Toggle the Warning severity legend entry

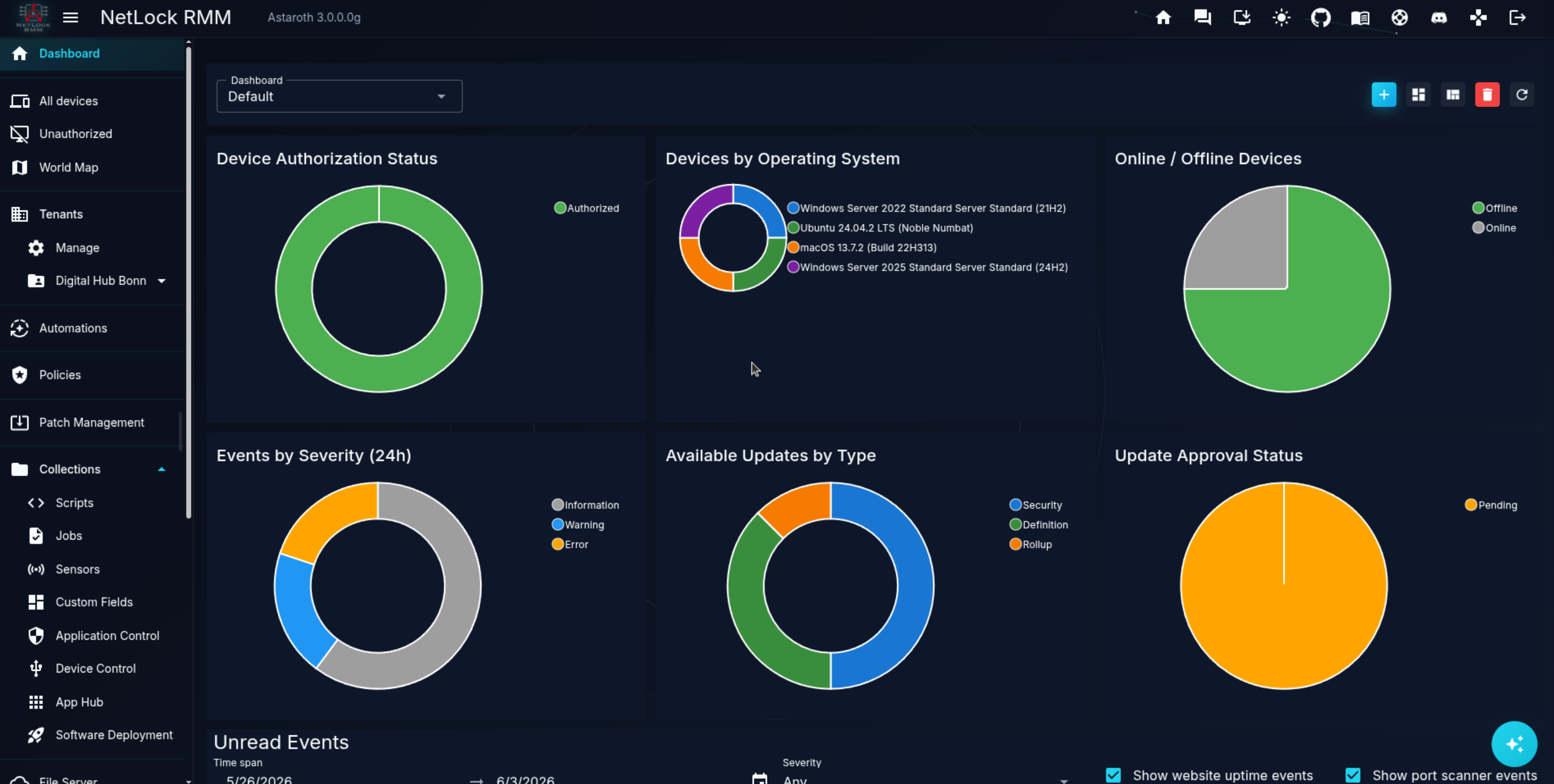[578, 525]
